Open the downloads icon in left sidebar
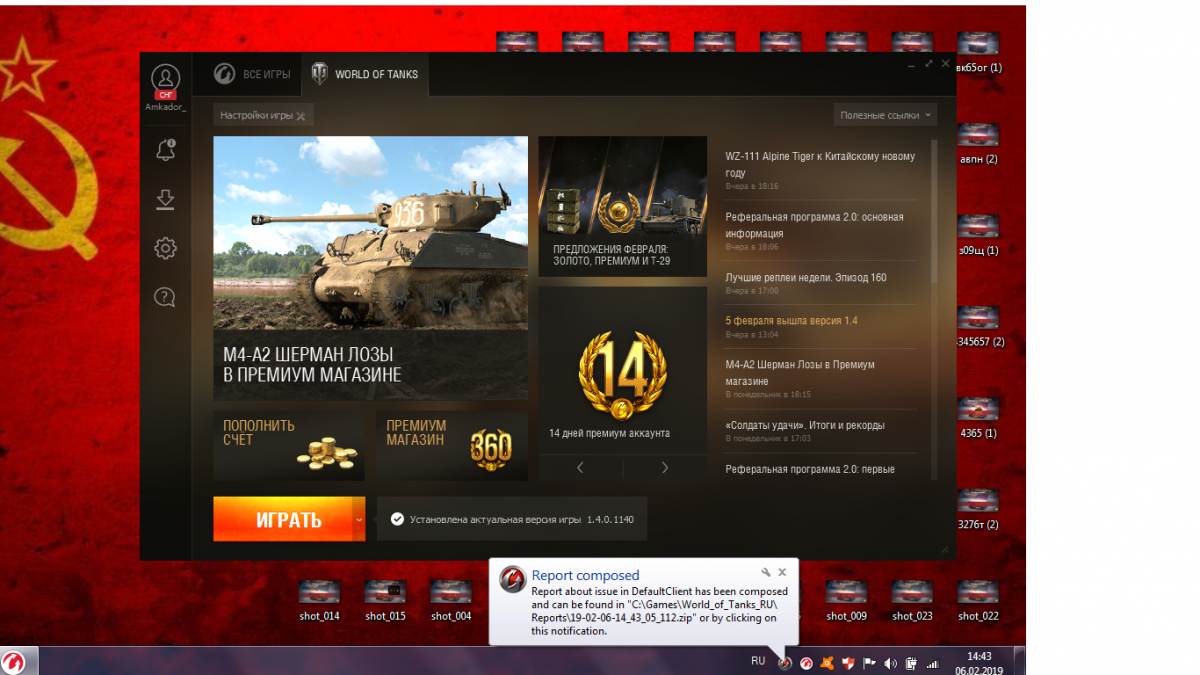This screenshot has height=675, width=1200. tap(165, 200)
